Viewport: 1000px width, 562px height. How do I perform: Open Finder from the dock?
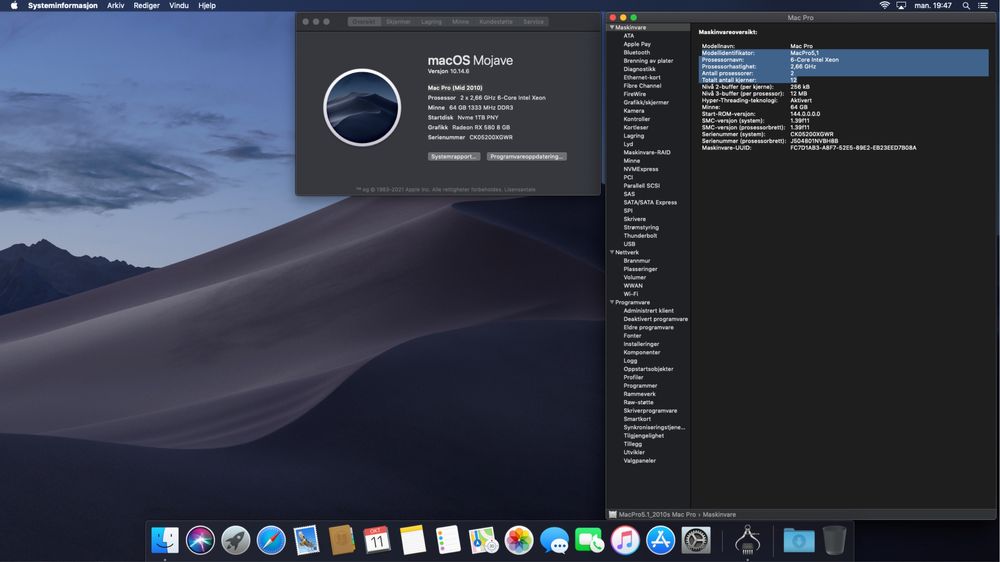(165, 540)
